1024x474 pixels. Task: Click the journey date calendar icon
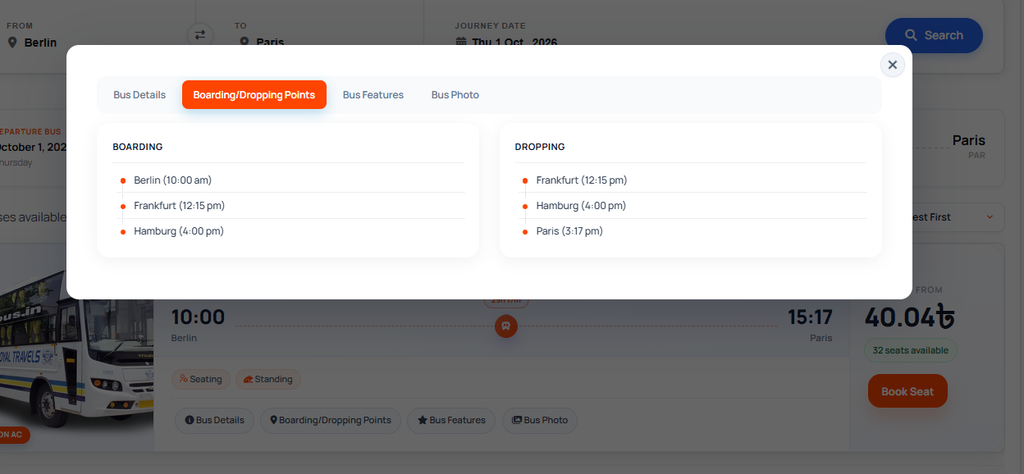(461, 42)
